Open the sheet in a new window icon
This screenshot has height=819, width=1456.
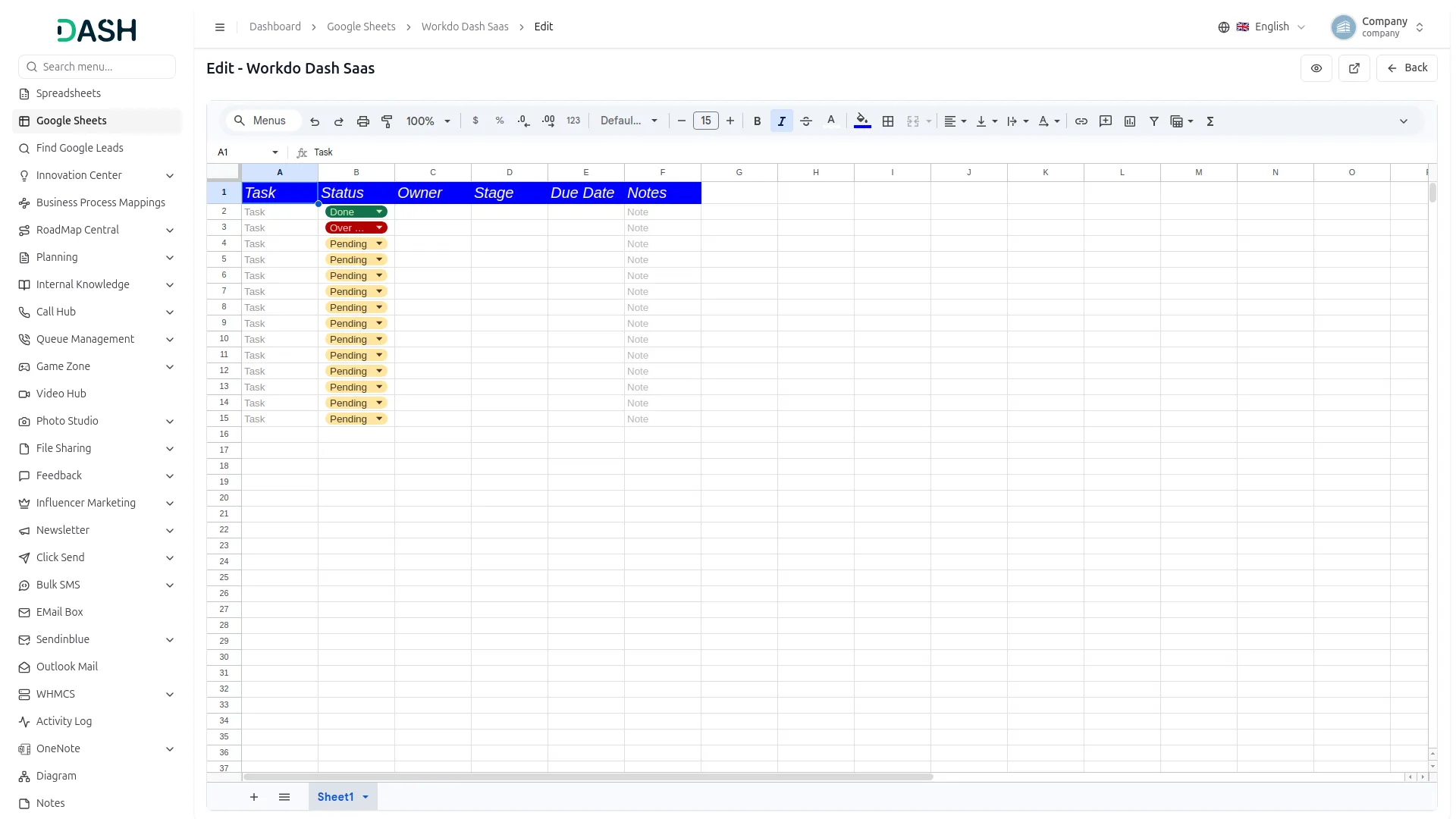coord(1354,68)
